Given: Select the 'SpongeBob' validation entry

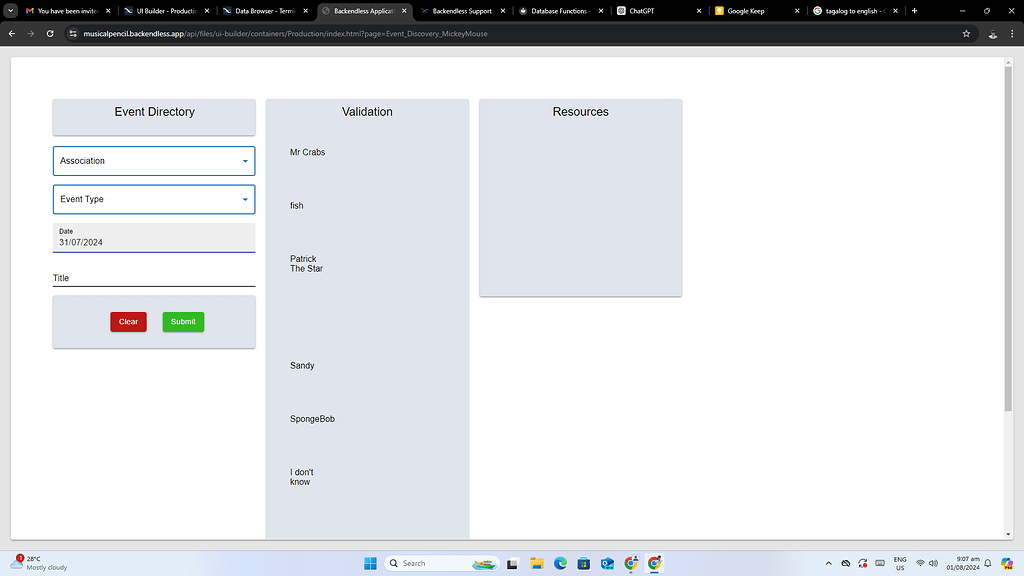Looking at the screenshot, I should pyautogui.click(x=312, y=419).
